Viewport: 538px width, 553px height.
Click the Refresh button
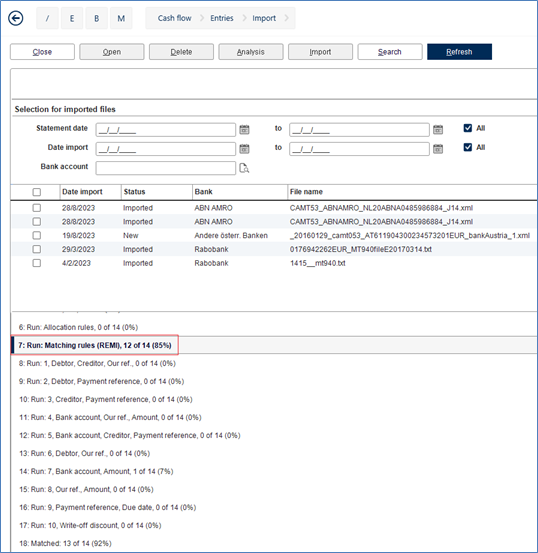[459, 52]
